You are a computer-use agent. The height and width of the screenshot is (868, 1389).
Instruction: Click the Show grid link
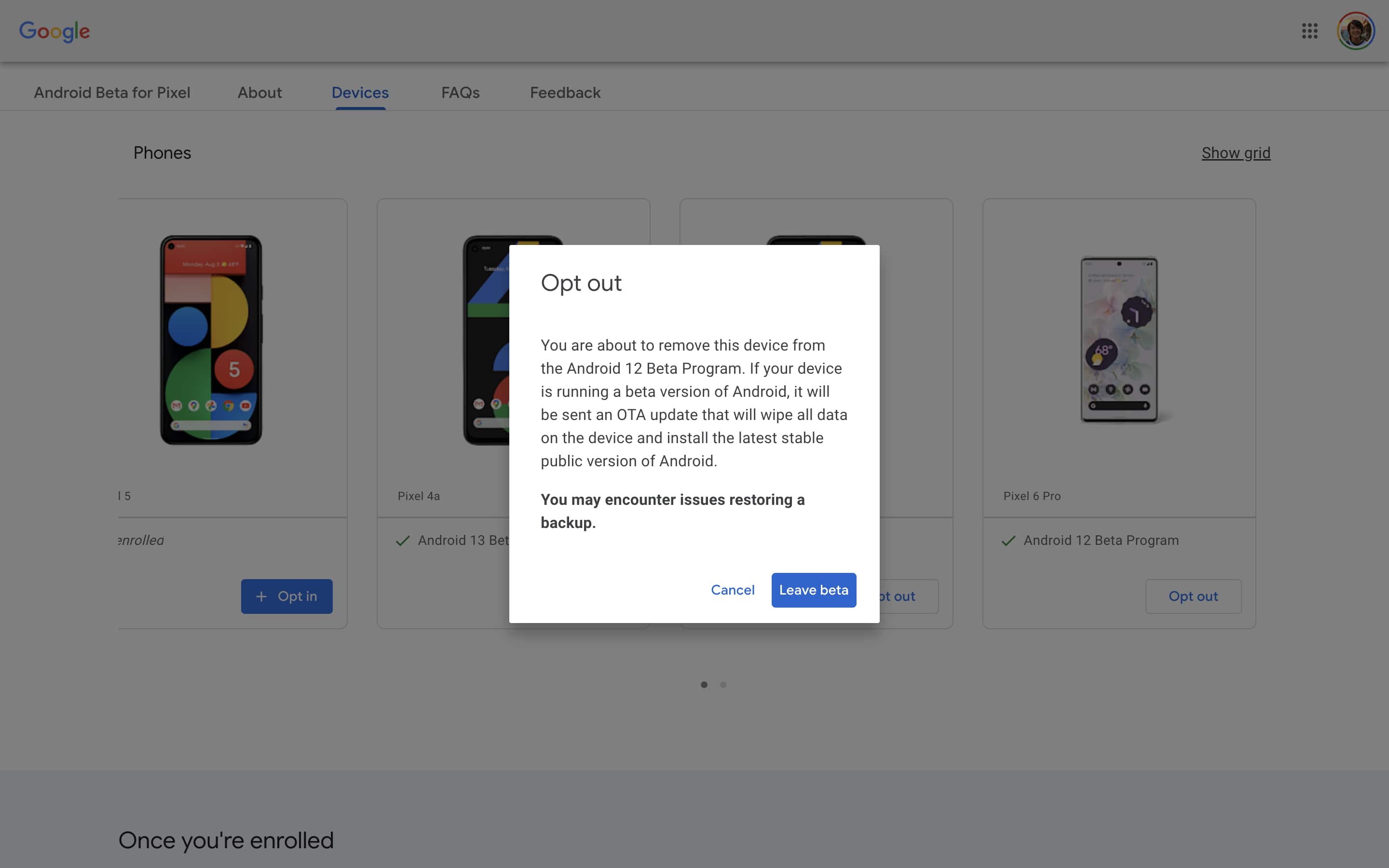(x=1236, y=153)
